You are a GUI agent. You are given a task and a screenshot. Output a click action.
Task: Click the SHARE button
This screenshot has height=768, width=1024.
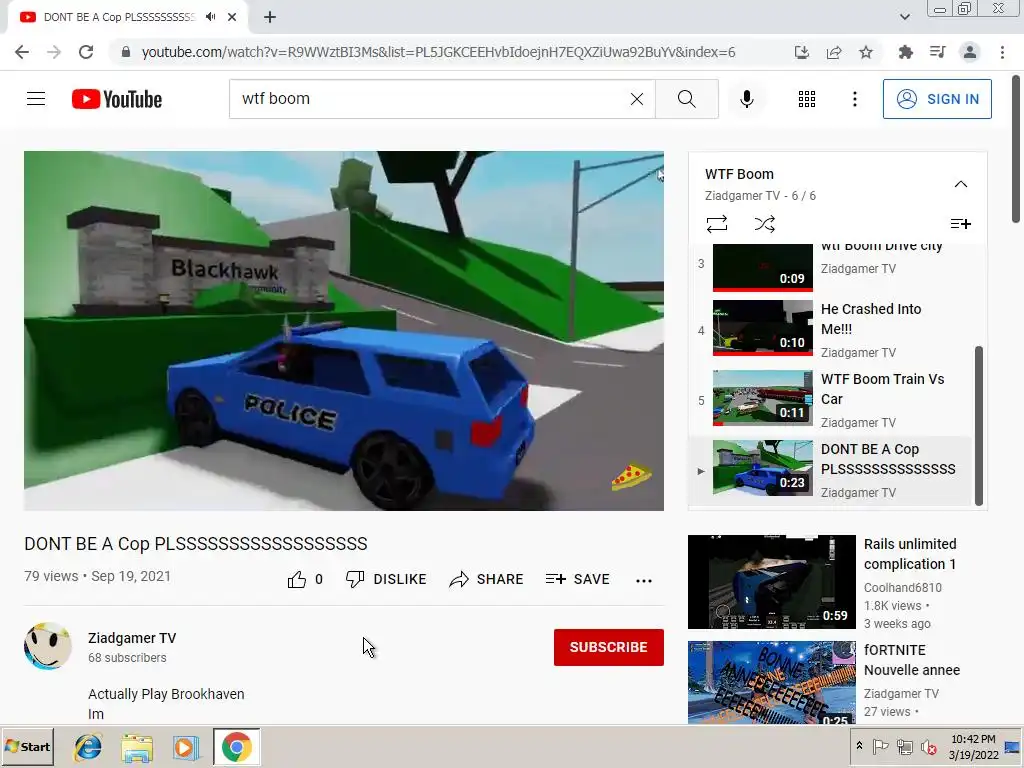click(487, 579)
